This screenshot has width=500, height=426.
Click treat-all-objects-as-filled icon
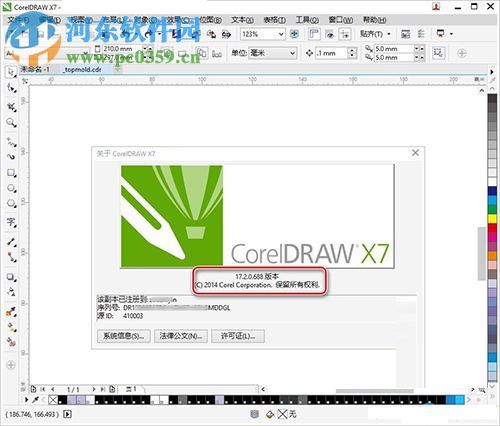pyautogui.click(x=438, y=53)
